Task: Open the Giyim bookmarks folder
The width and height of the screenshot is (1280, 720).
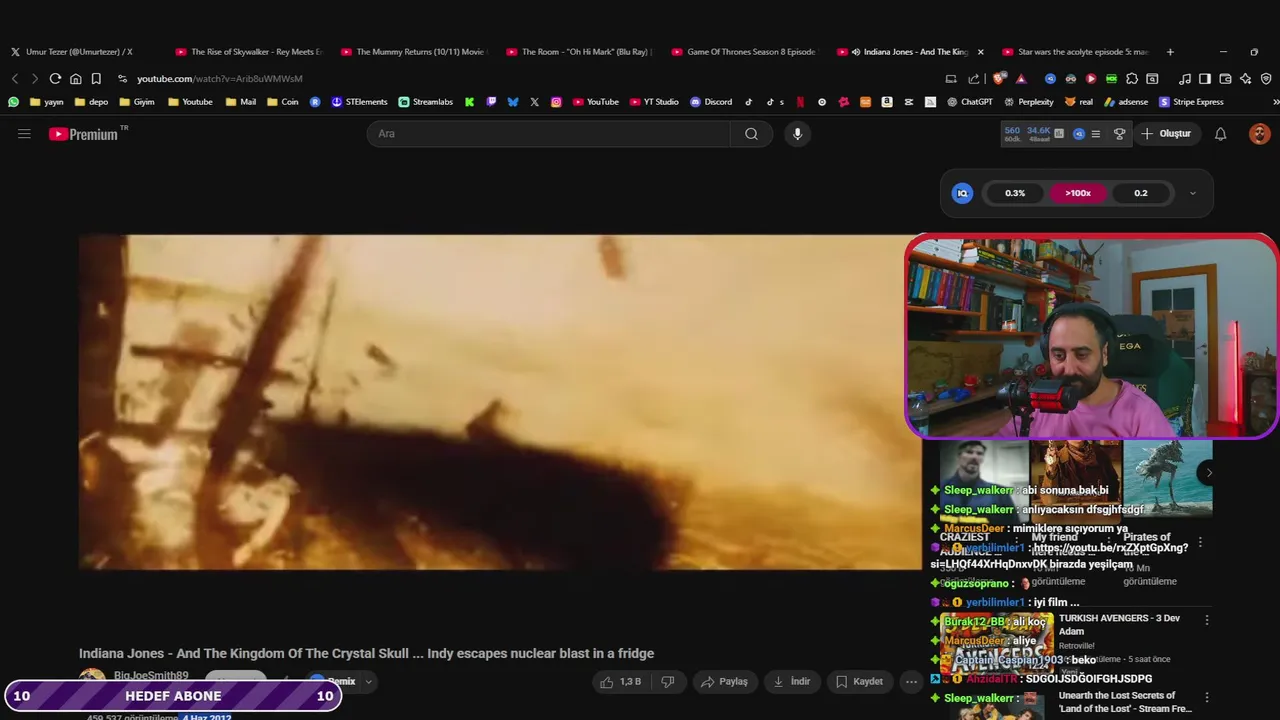Action: pyautogui.click(x=136, y=101)
